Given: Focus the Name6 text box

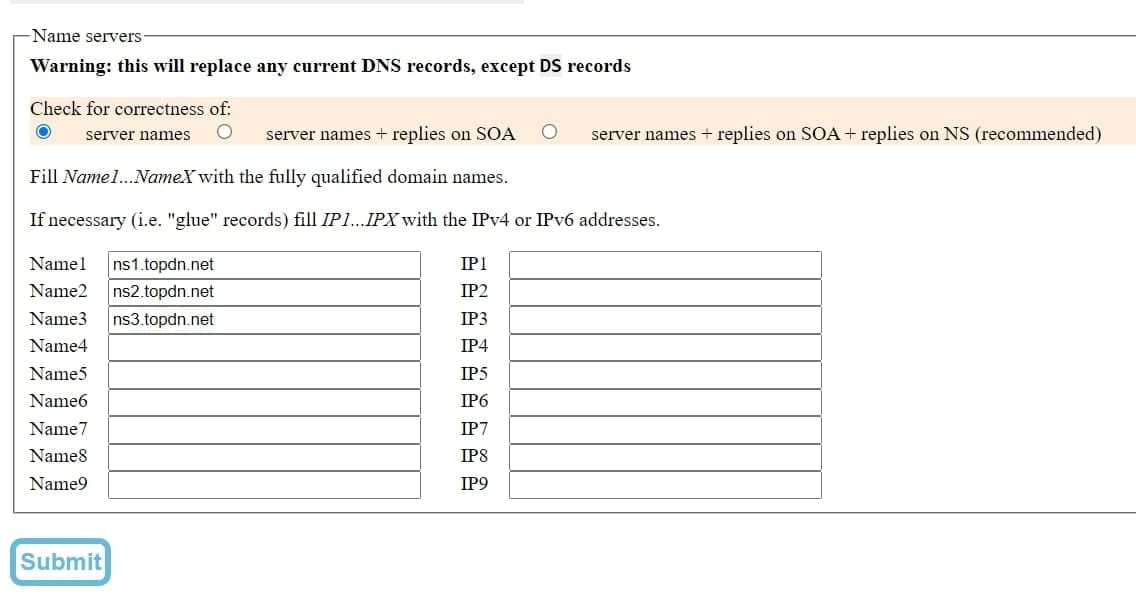Looking at the screenshot, I should pyautogui.click(x=264, y=403).
